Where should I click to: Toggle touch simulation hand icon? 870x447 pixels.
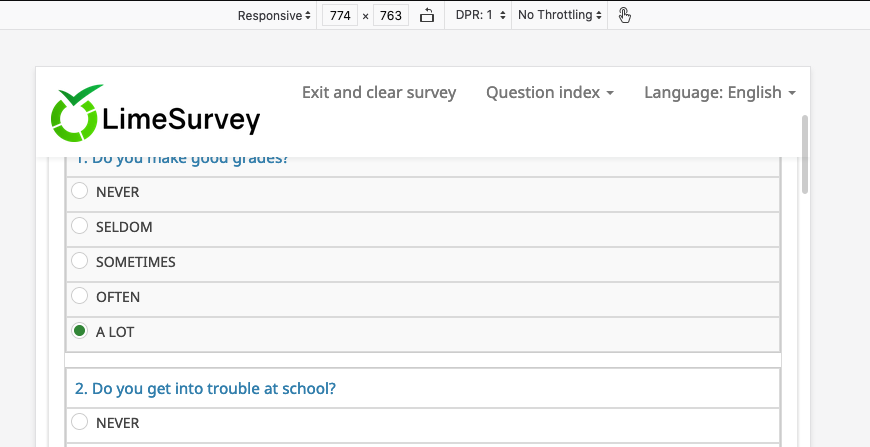(625, 15)
